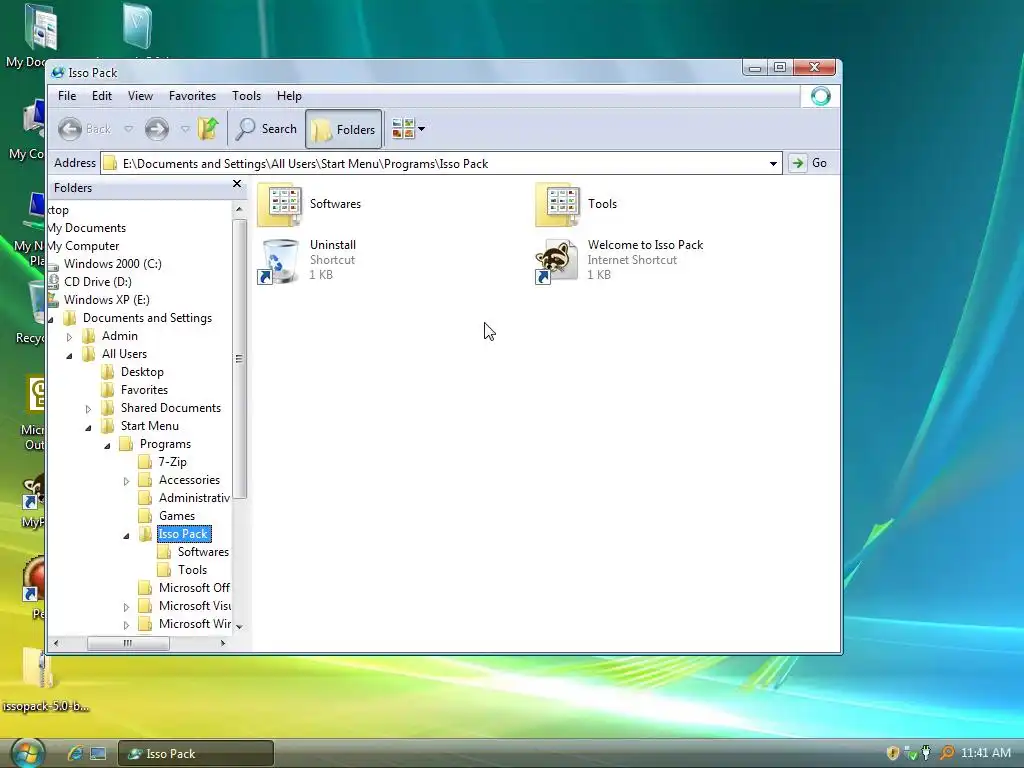This screenshot has width=1024, height=768.
Task: Launch Internet Explorer from quick launch
Action: (x=75, y=754)
